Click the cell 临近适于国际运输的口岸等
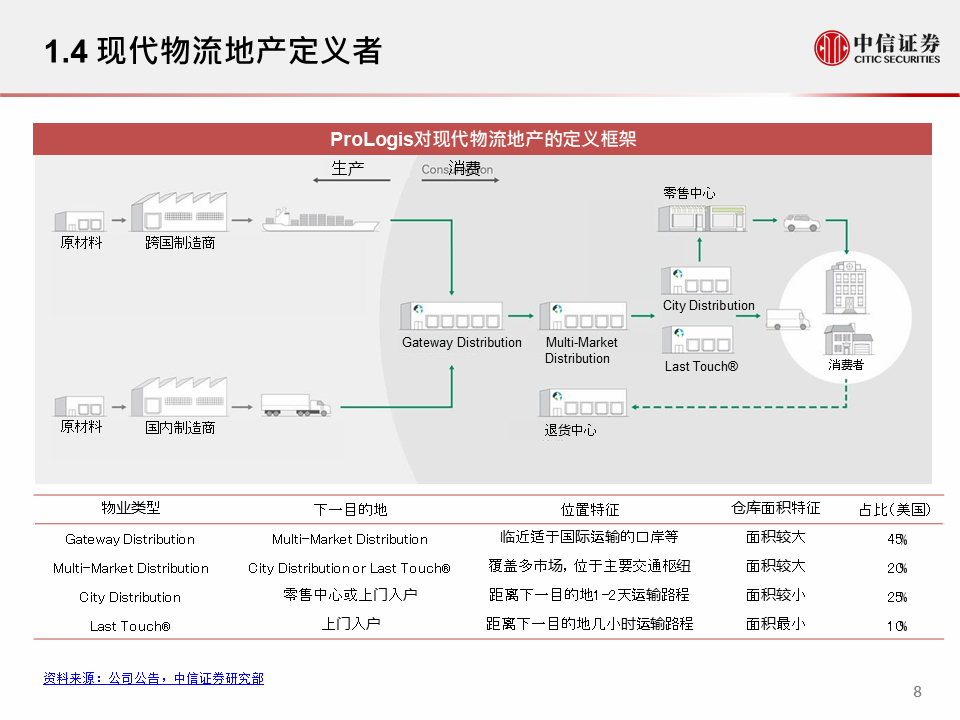This screenshot has height=720, width=960. (589, 537)
